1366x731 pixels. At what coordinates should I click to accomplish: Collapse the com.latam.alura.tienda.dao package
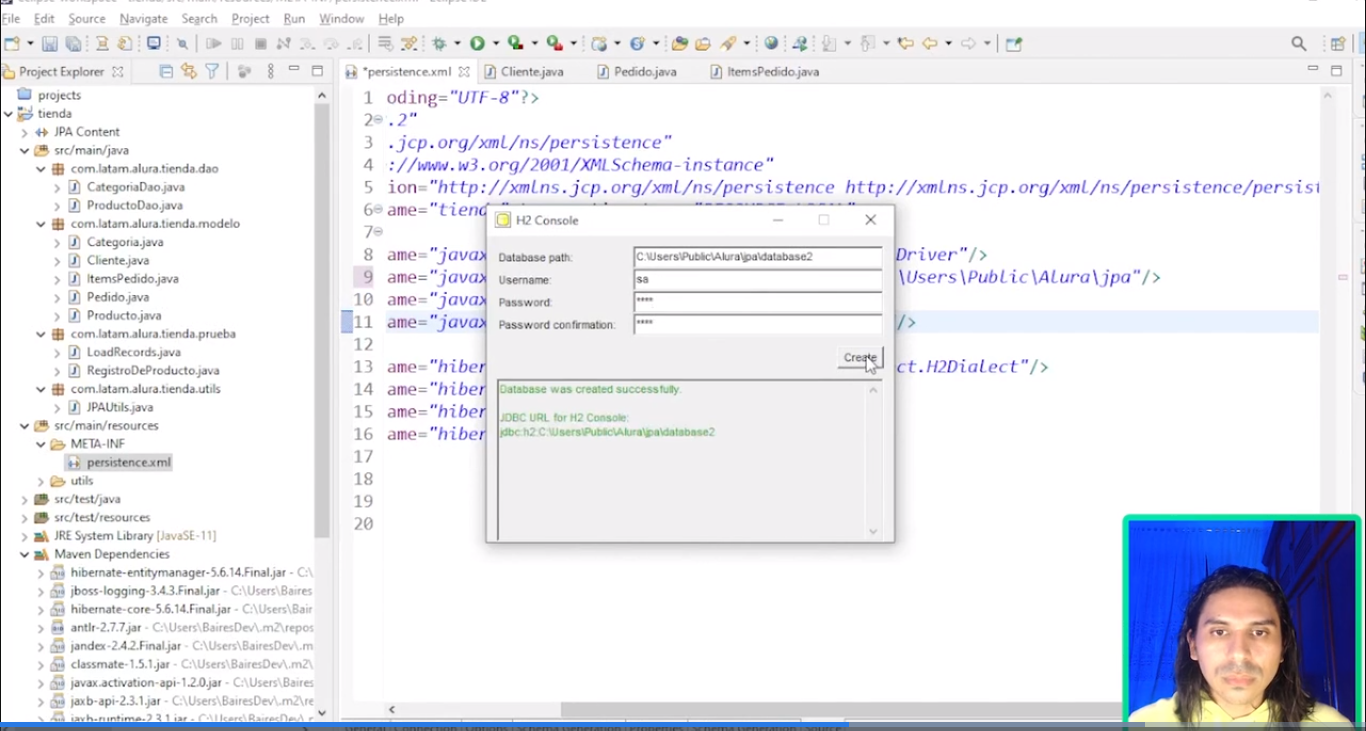40,169
